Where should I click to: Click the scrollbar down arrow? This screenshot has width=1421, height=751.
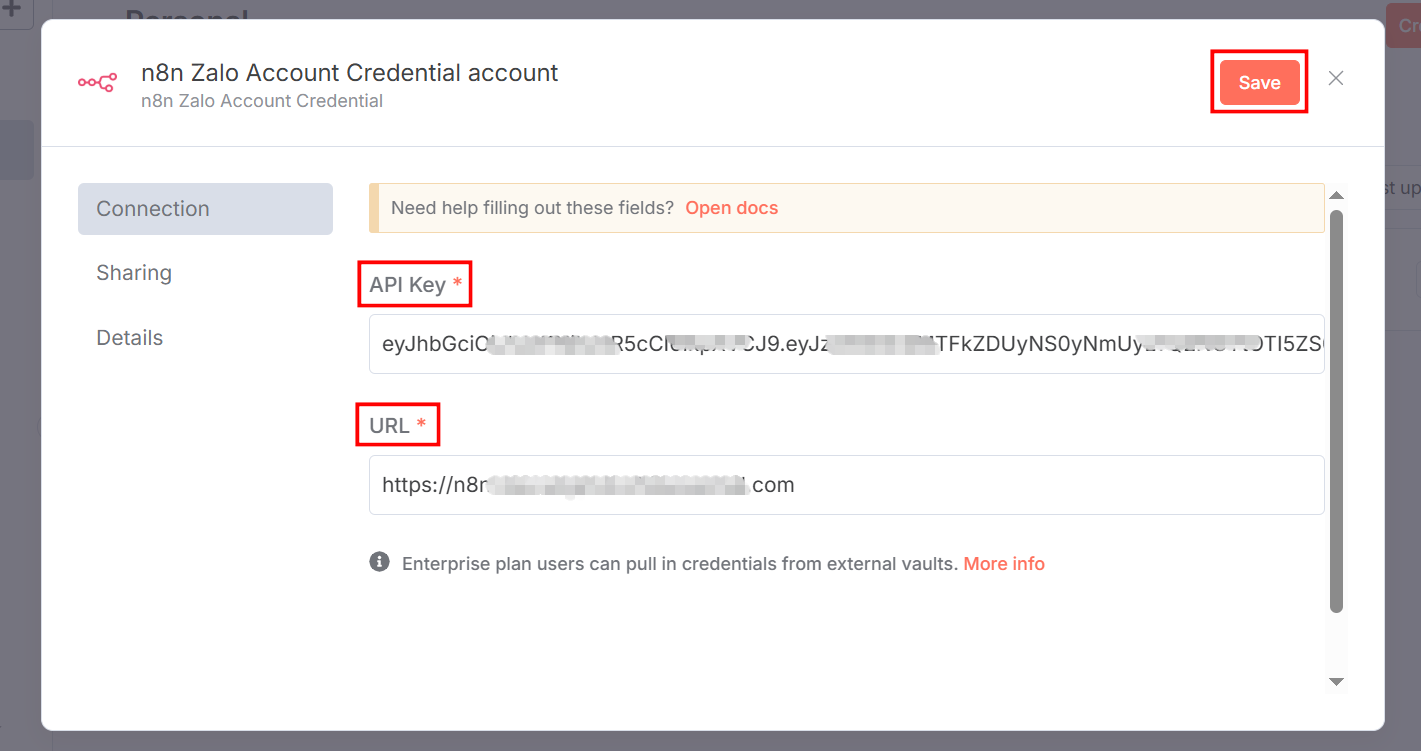(x=1336, y=681)
